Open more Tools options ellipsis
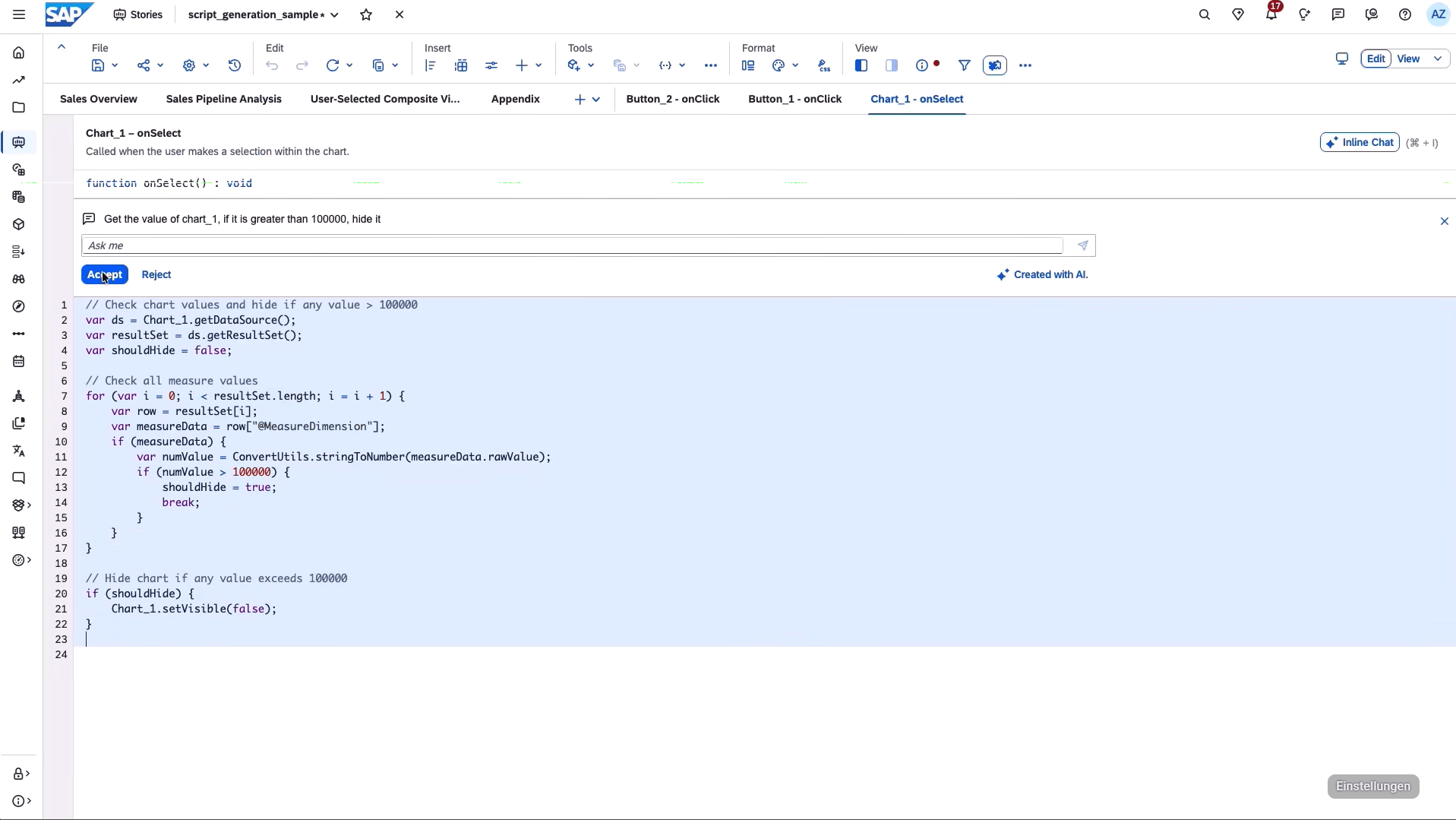Viewport: 1456px width, 820px height. (711, 65)
